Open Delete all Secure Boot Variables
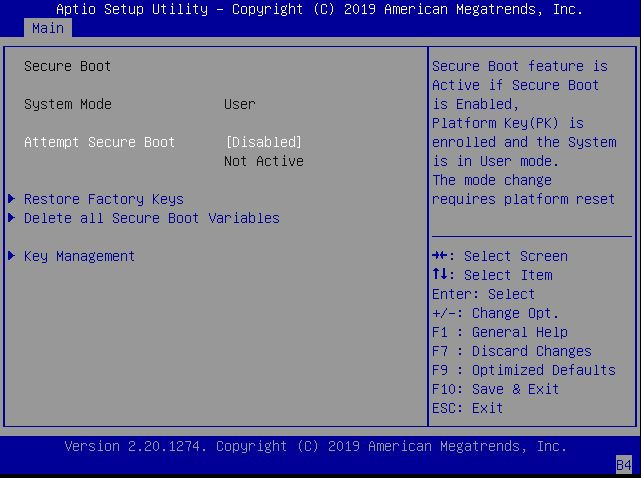This screenshot has height=478, width=641. click(152, 218)
